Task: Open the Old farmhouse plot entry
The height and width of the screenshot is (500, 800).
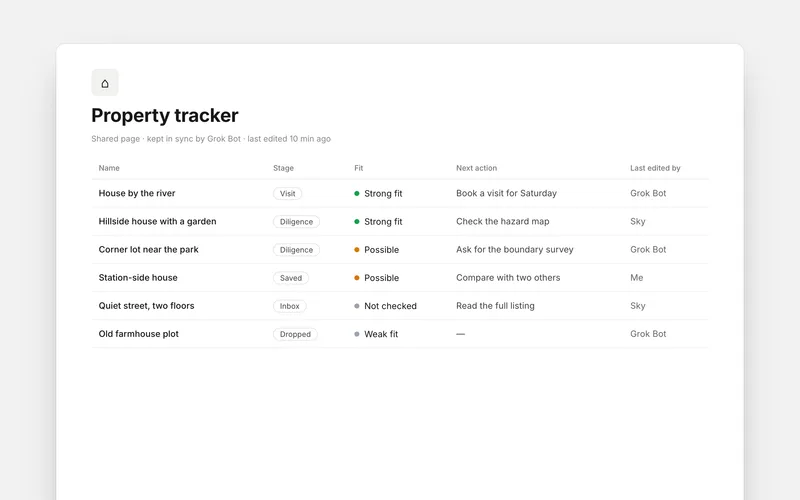Action: (138, 334)
